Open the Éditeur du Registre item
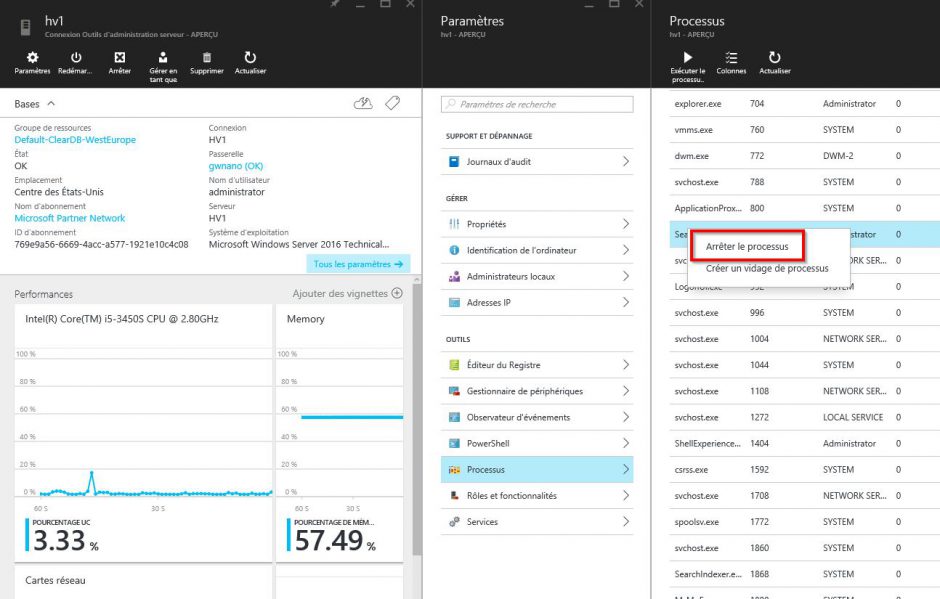 point(537,365)
